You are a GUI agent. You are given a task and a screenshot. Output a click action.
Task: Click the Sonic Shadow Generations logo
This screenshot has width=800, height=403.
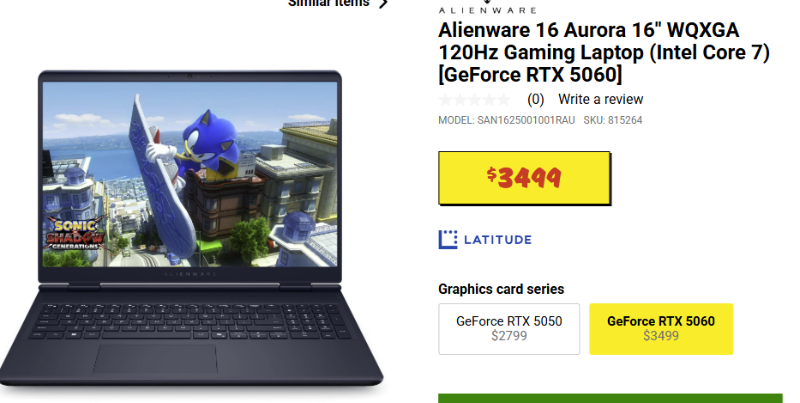tap(75, 235)
